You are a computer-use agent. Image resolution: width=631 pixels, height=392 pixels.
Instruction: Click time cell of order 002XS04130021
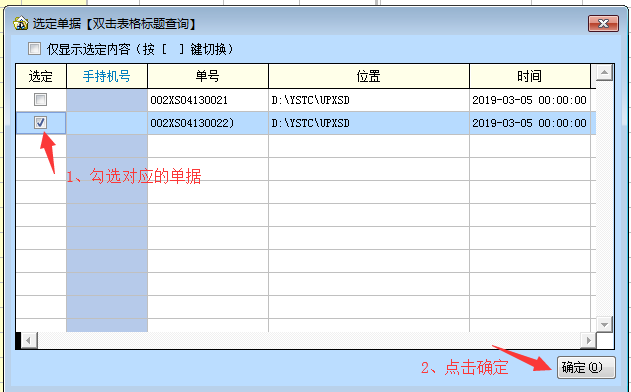click(x=530, y=100)
